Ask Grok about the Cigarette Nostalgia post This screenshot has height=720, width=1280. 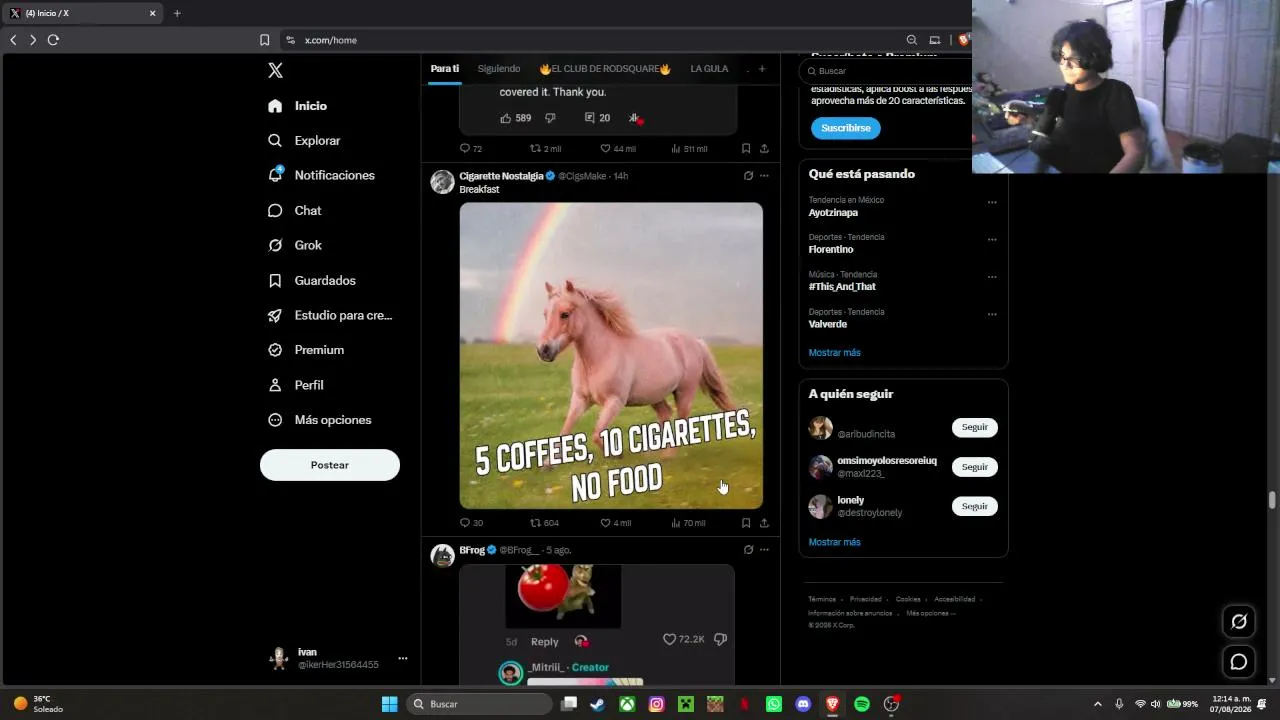[x=748, y=176]
